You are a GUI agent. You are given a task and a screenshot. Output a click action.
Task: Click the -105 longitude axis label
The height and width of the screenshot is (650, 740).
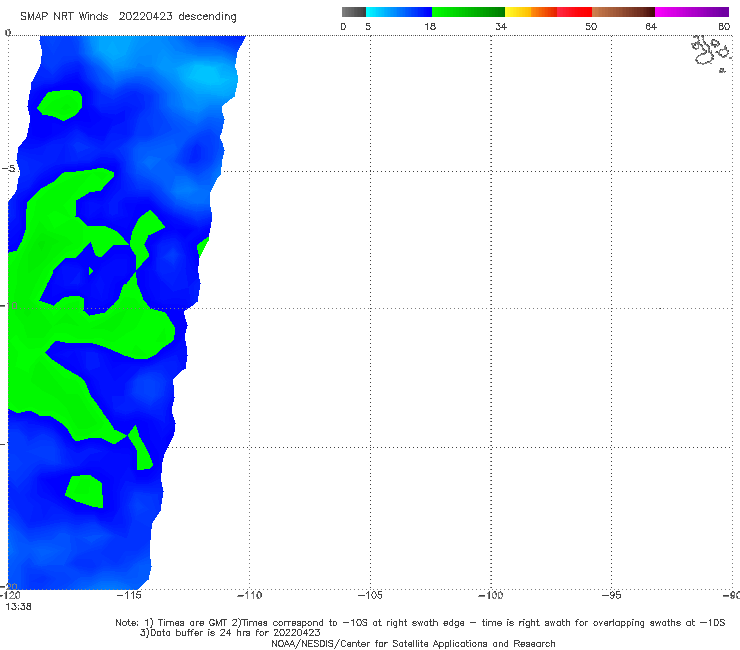pyautogui.click(x=370, y=595)
